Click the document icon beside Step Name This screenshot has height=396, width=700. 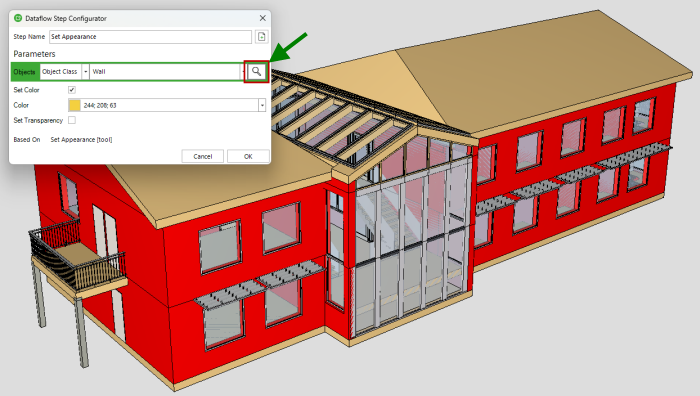(262, 37)
